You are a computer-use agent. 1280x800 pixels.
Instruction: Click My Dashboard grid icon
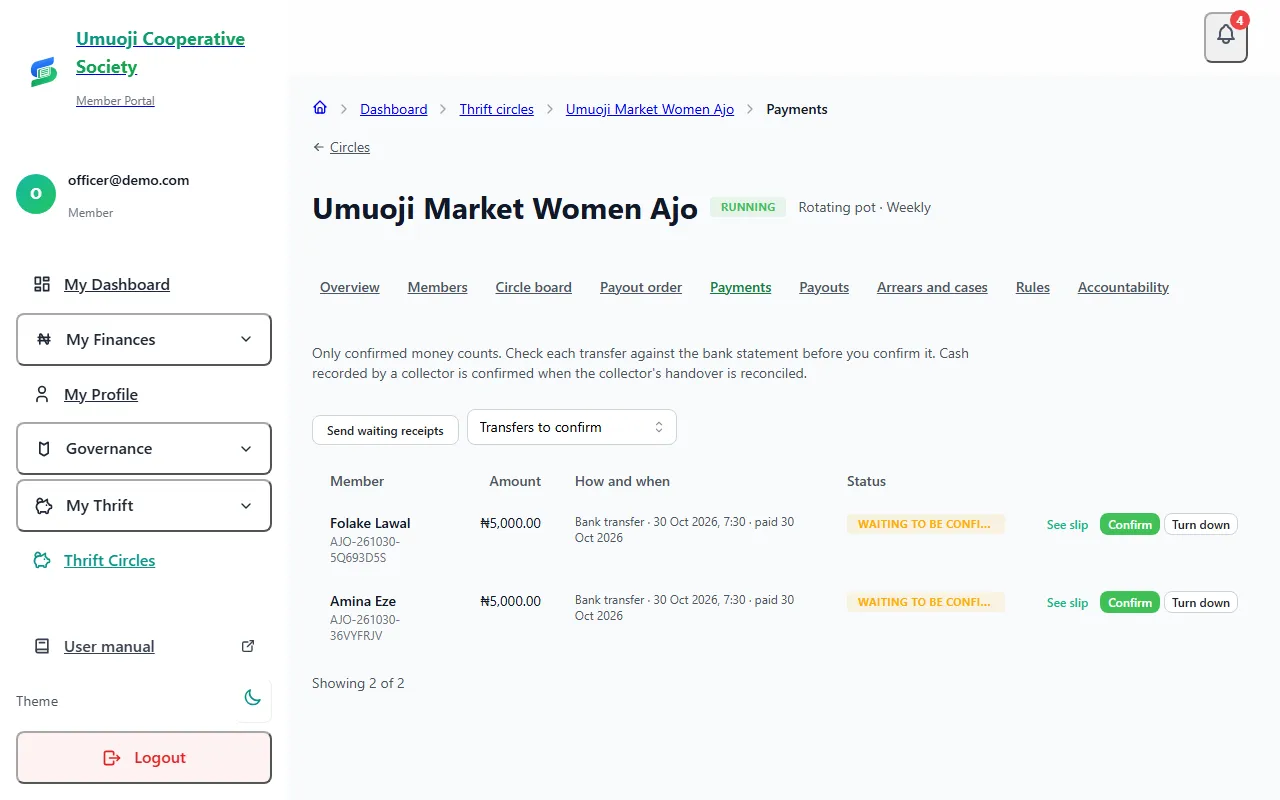[42, 284]
